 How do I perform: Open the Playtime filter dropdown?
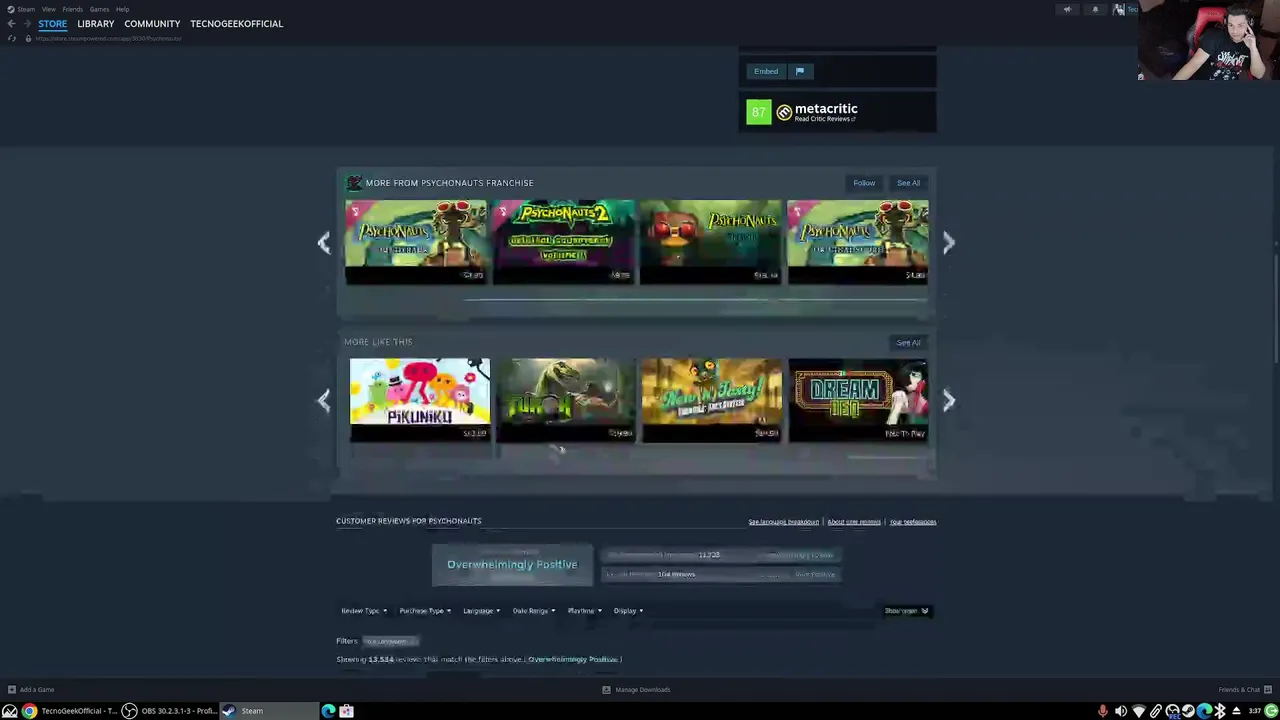pos(584,611)
